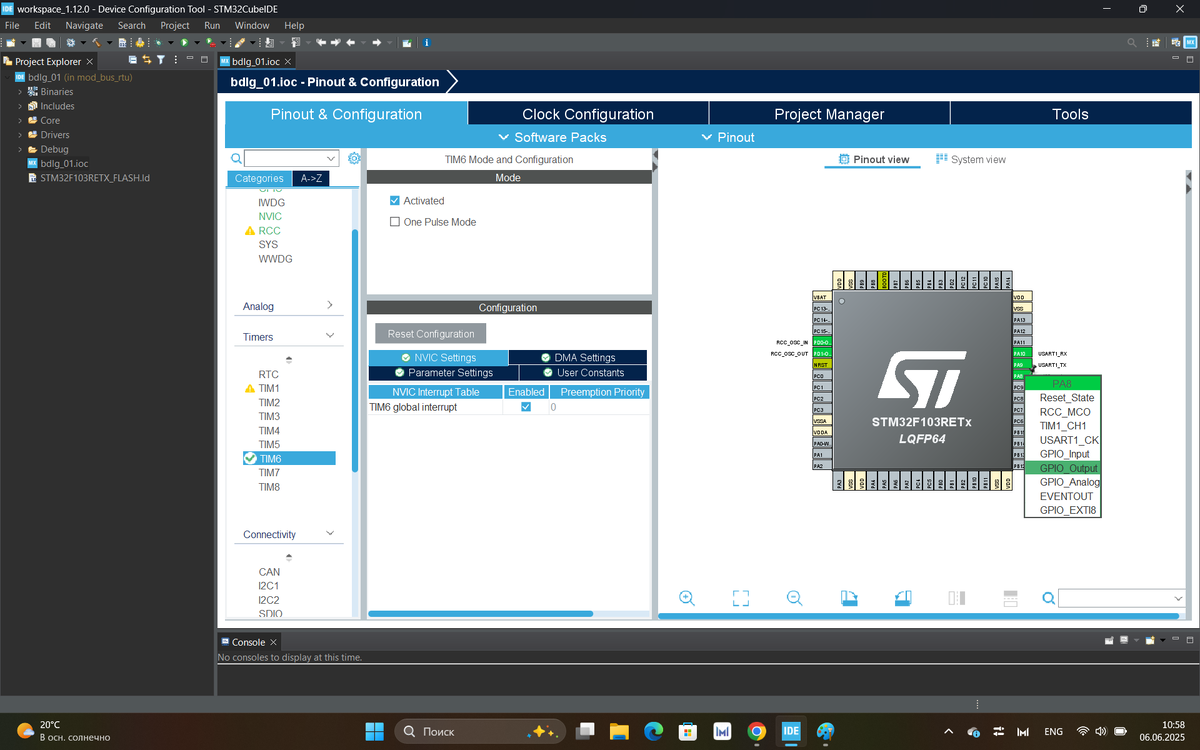Viewport: 1200px width, 750px height.
Task: Click the Reset Configuration button
Action: 431,333
